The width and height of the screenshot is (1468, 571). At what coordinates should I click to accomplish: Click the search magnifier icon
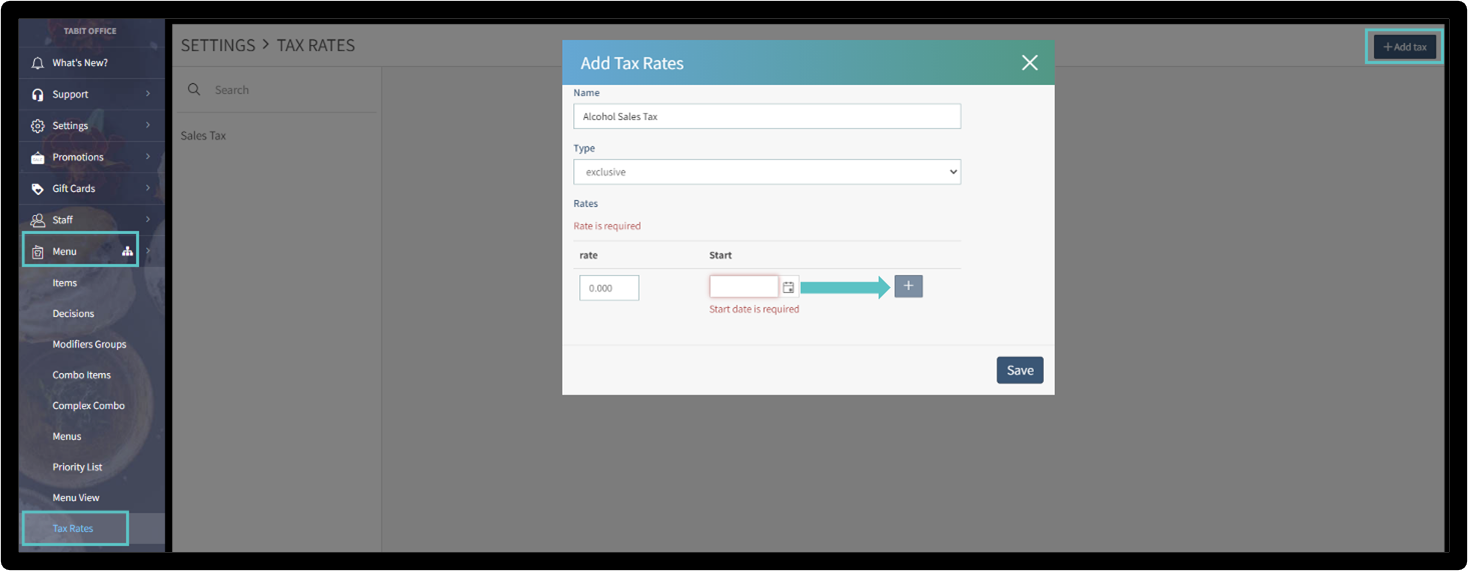pyautogui.click(x=194, y=90)
